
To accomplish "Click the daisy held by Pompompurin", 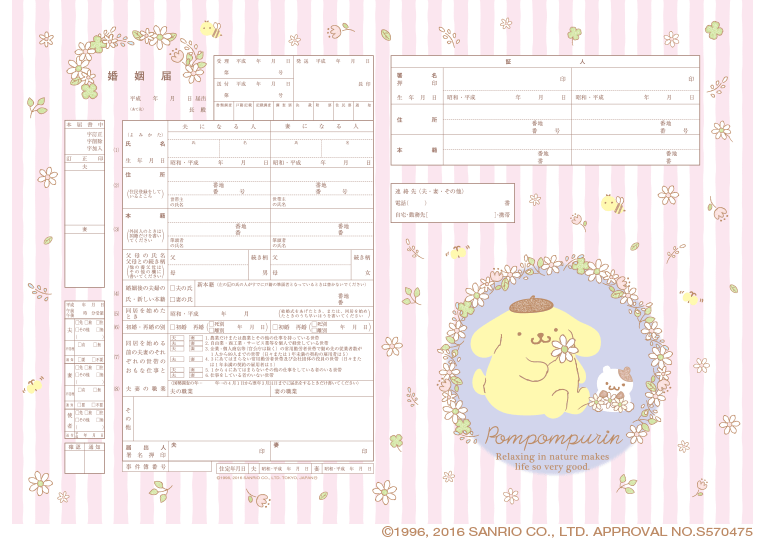I will [564, 347].
